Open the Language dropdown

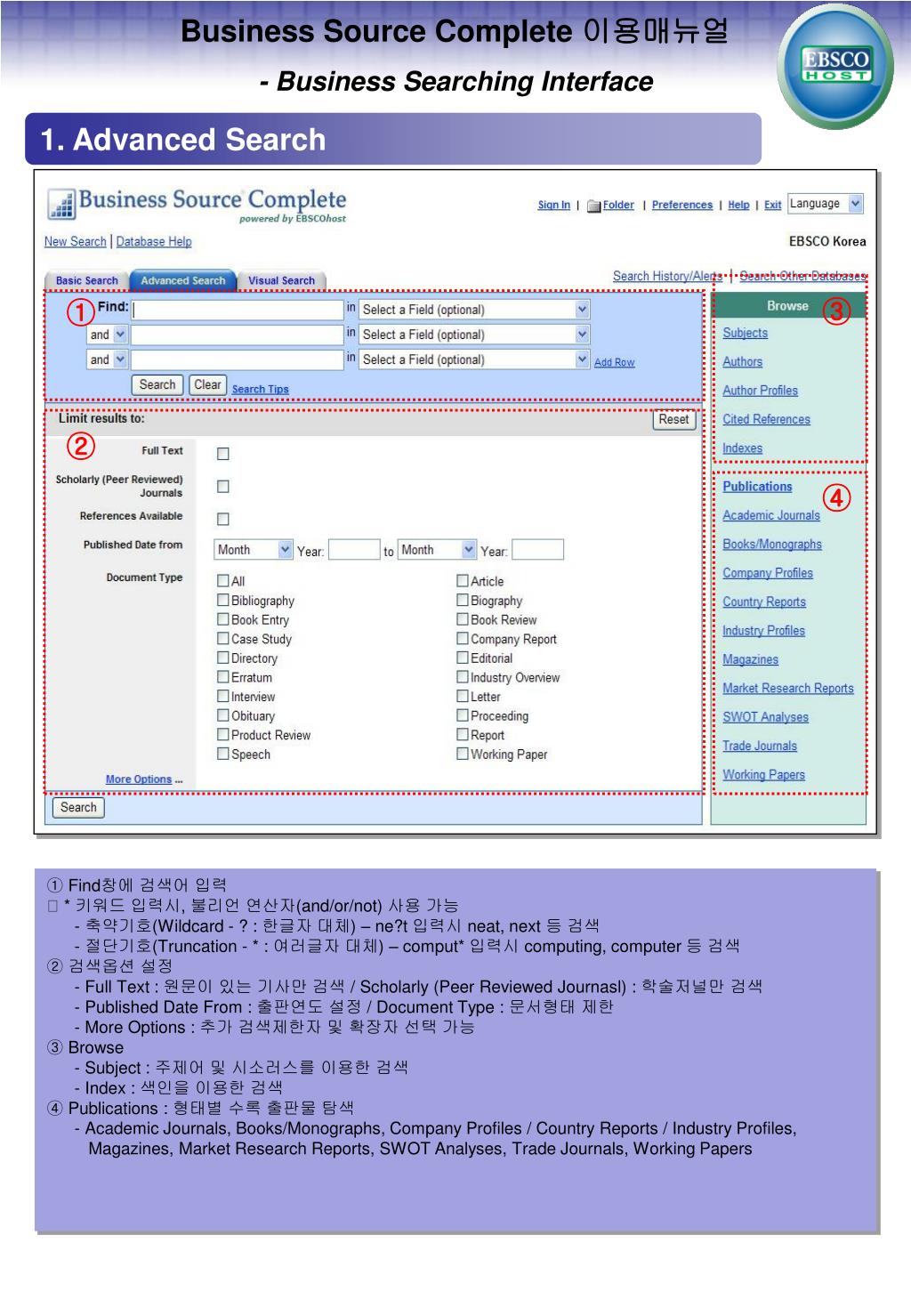[826, 204]
